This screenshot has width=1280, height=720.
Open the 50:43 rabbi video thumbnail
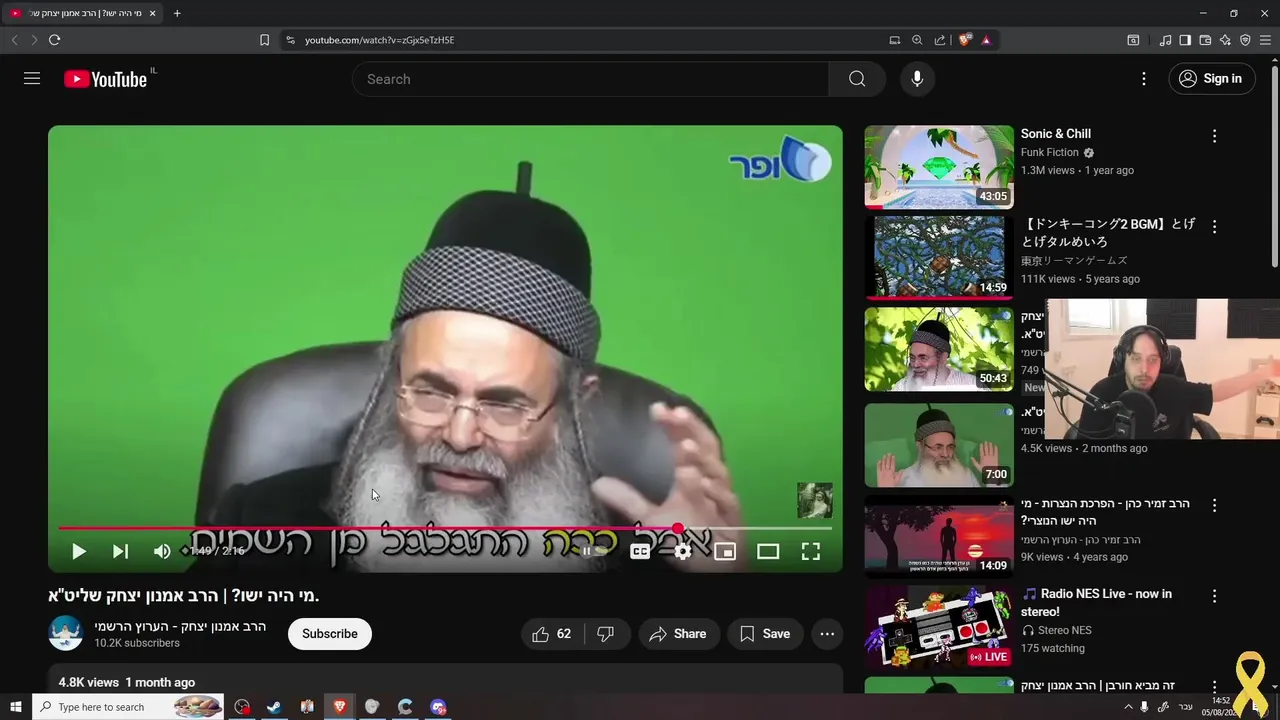pyautogui.click(x=939, y=349)
